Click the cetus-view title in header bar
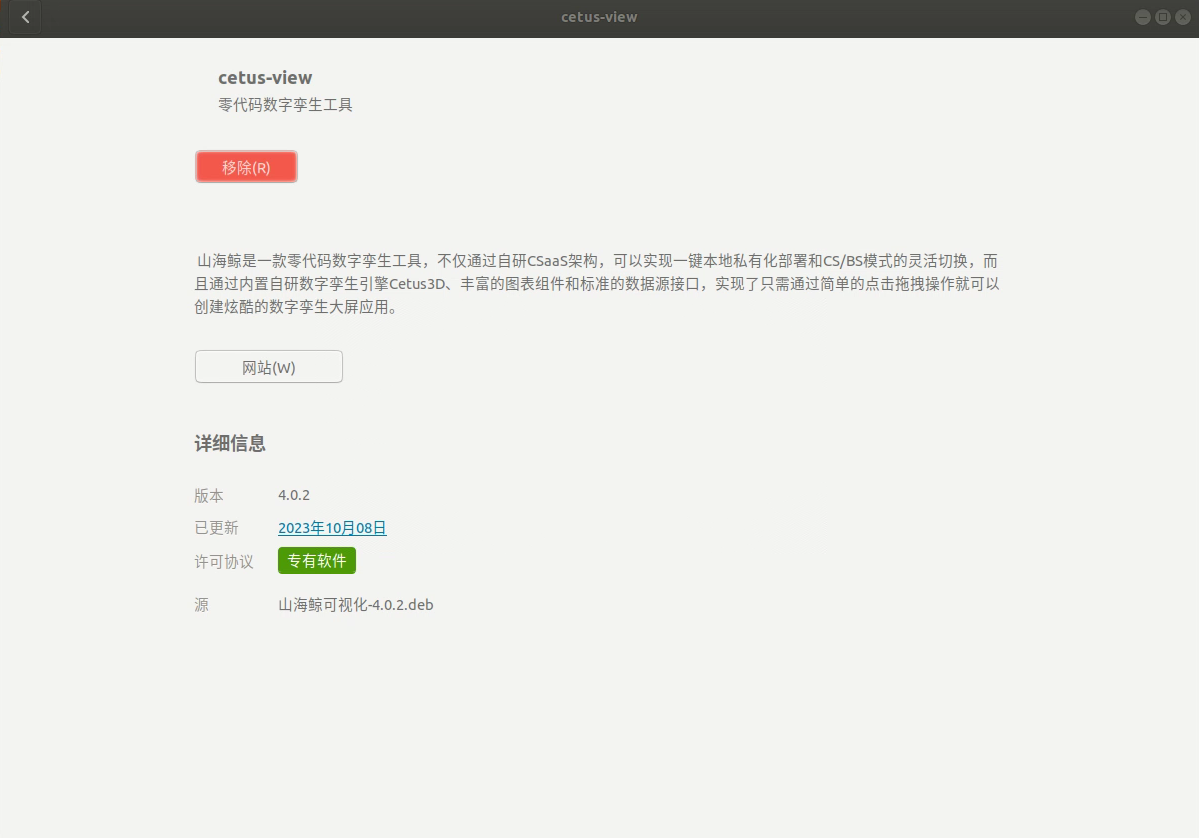 pos(599,17)
